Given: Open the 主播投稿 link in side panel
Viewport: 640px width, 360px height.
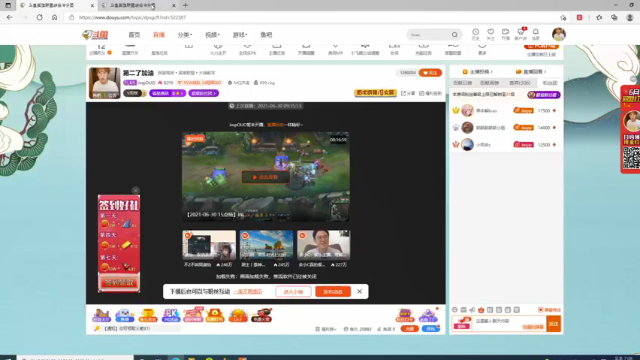Looking at the screenshot, I should coord(478,72).
